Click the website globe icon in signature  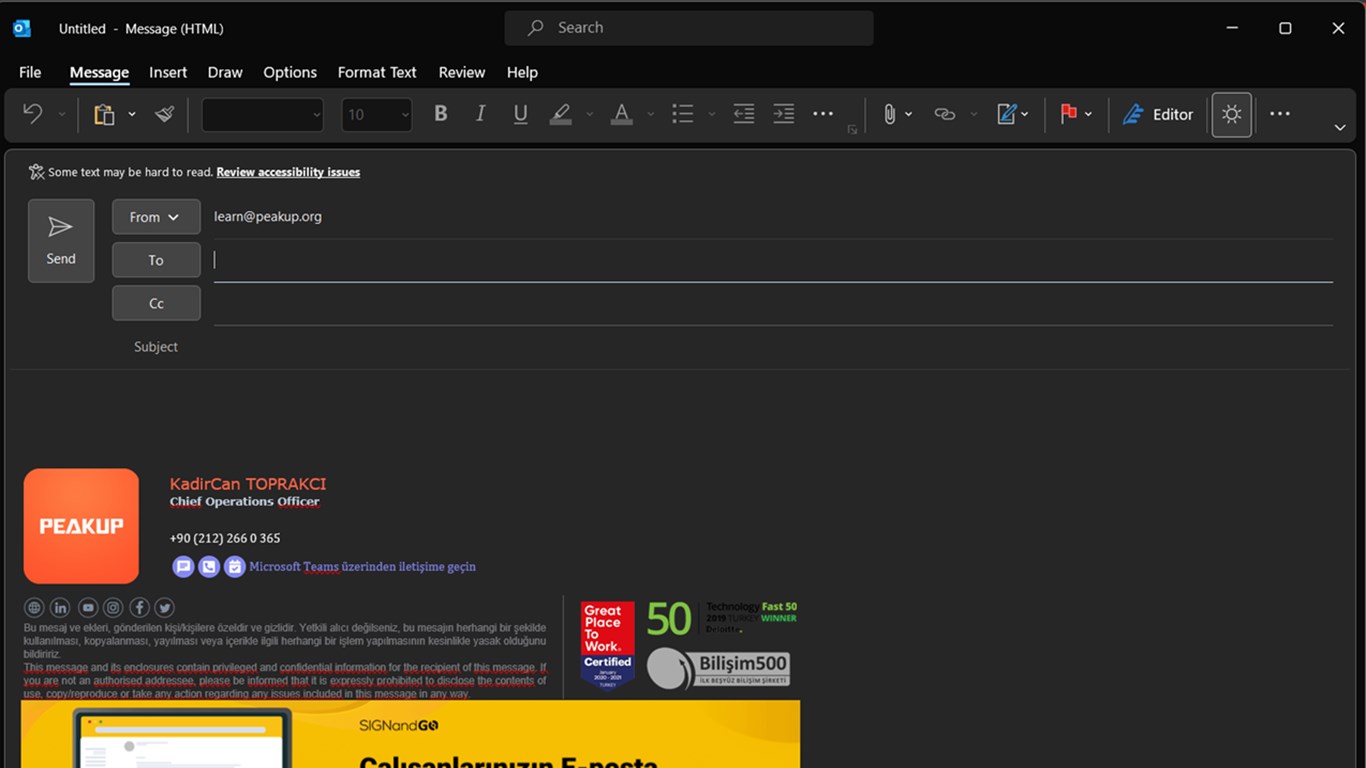tap(34, 608)
